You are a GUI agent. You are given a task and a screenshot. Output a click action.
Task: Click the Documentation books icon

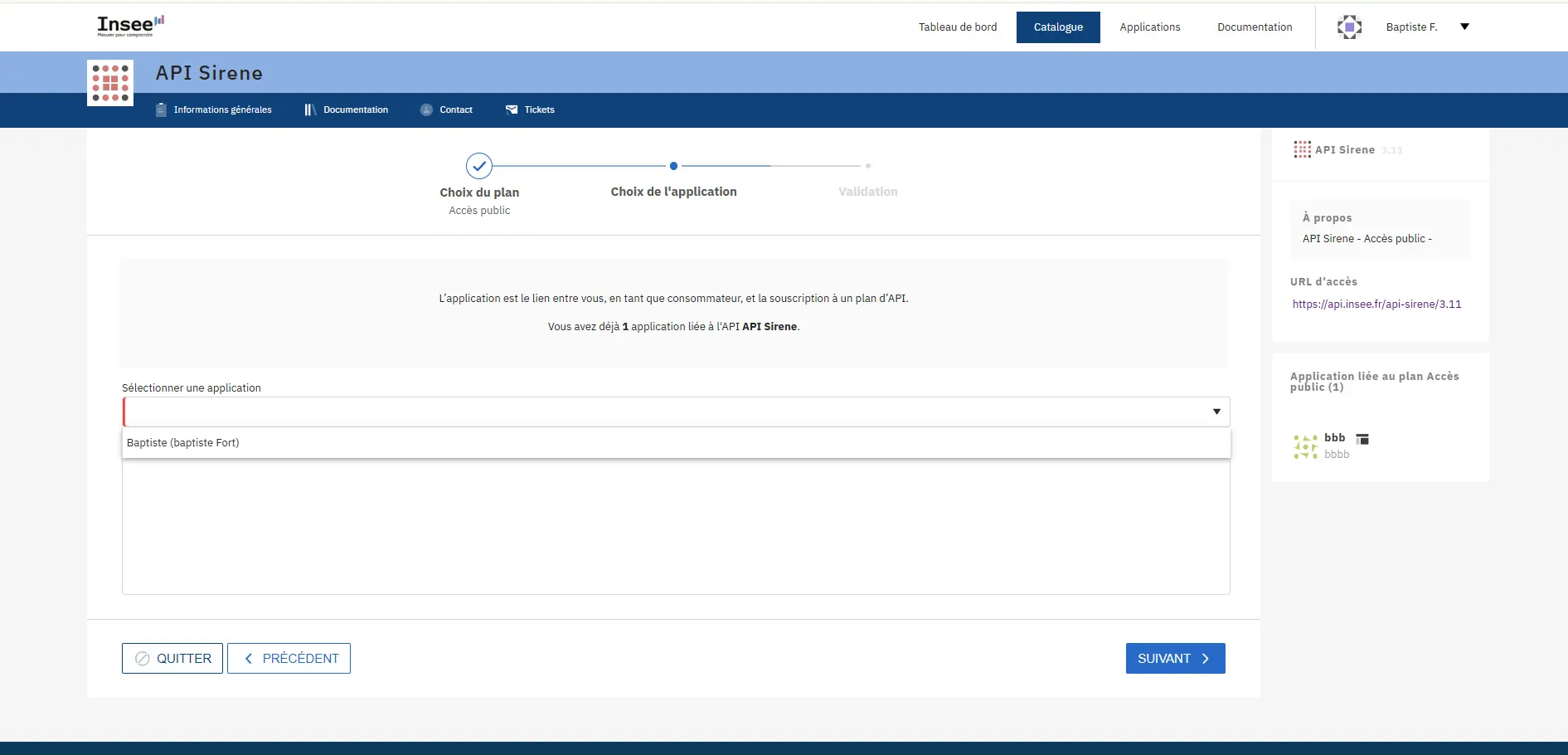[310, 110]
